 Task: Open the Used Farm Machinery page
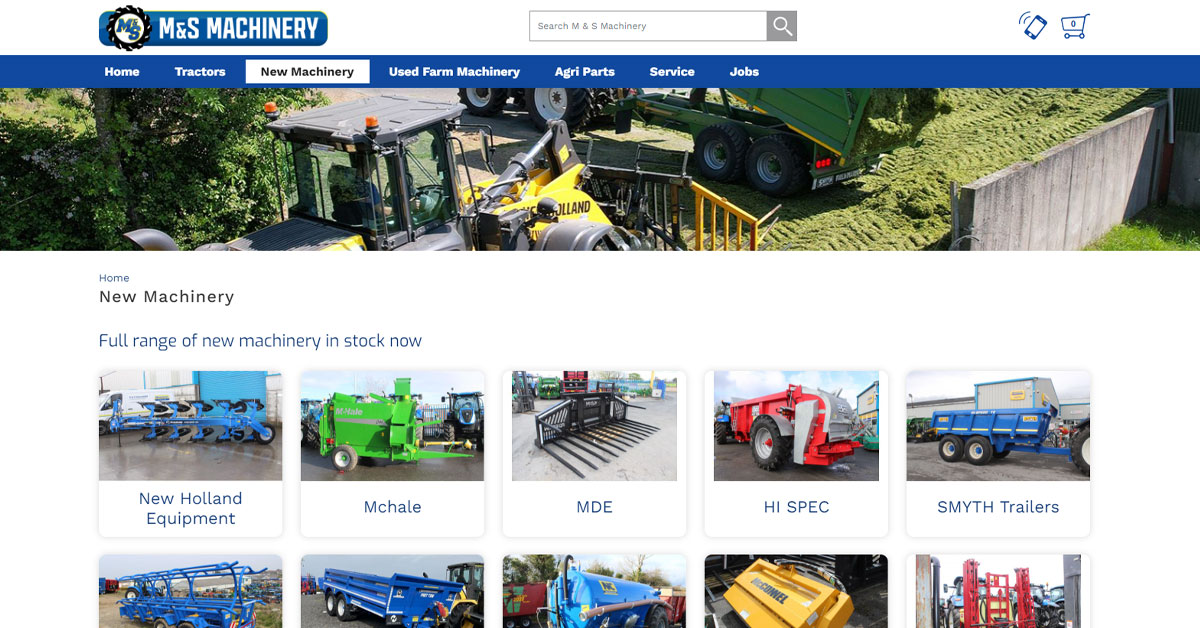coord(454,71)
